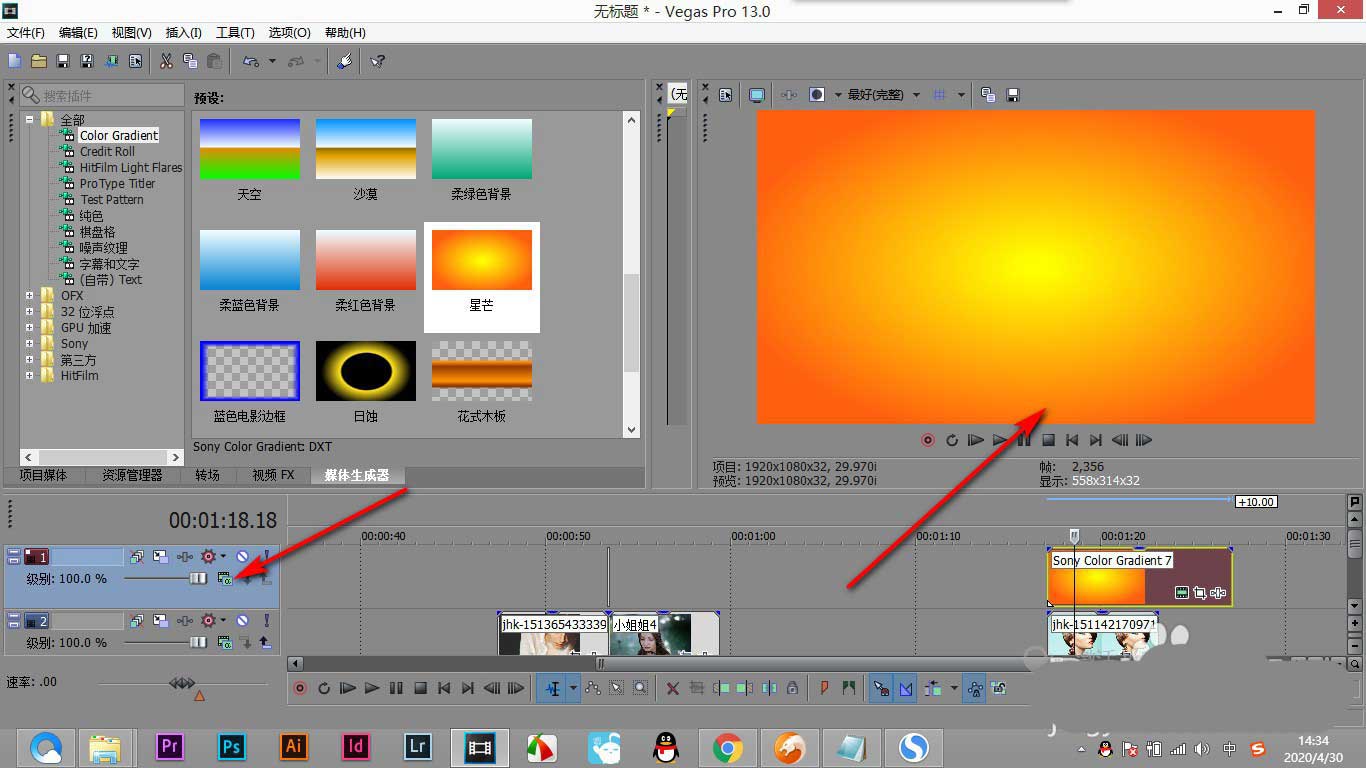Create a new project with toolbar icon
Screen dimensions: 1366x768
tap(15, 61)
